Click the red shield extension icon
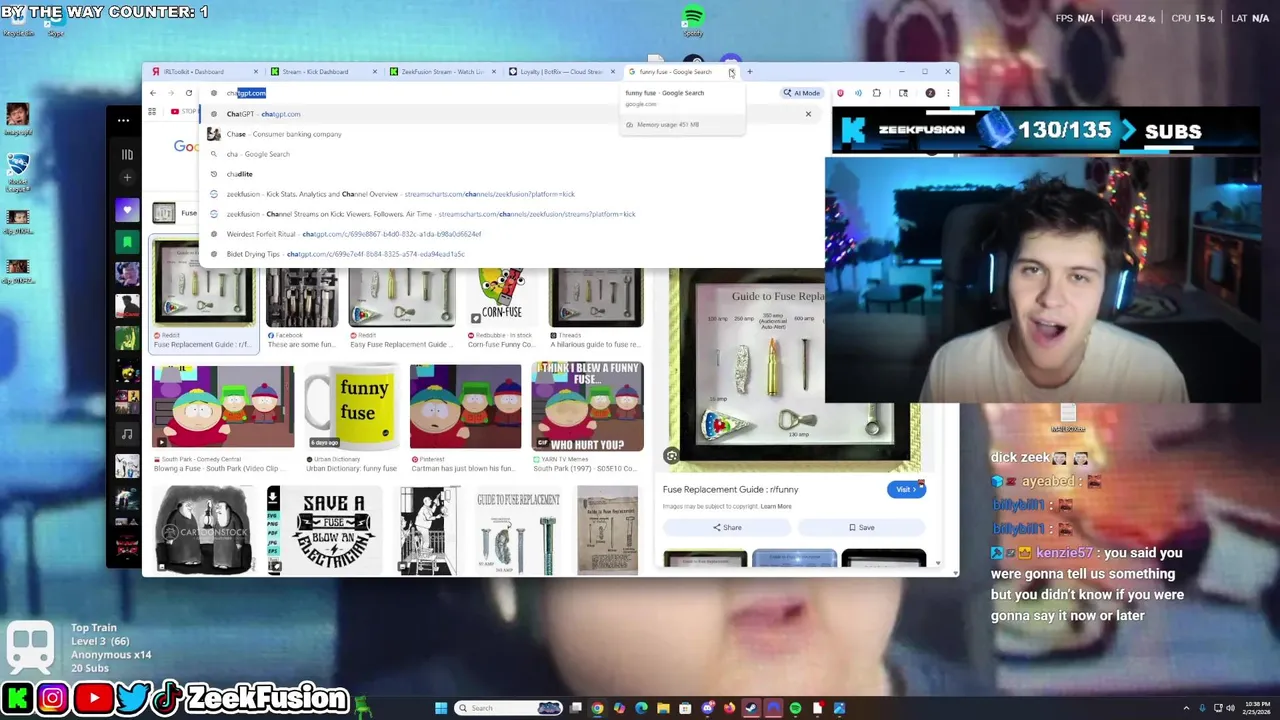Viewport: 1280px width, 720px height. (x=840, y=93)
